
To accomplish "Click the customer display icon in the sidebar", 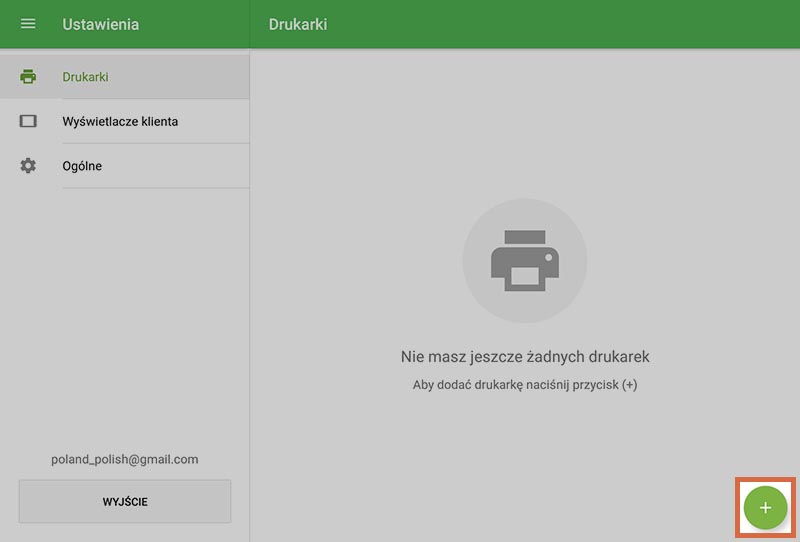I will (28, 121).
